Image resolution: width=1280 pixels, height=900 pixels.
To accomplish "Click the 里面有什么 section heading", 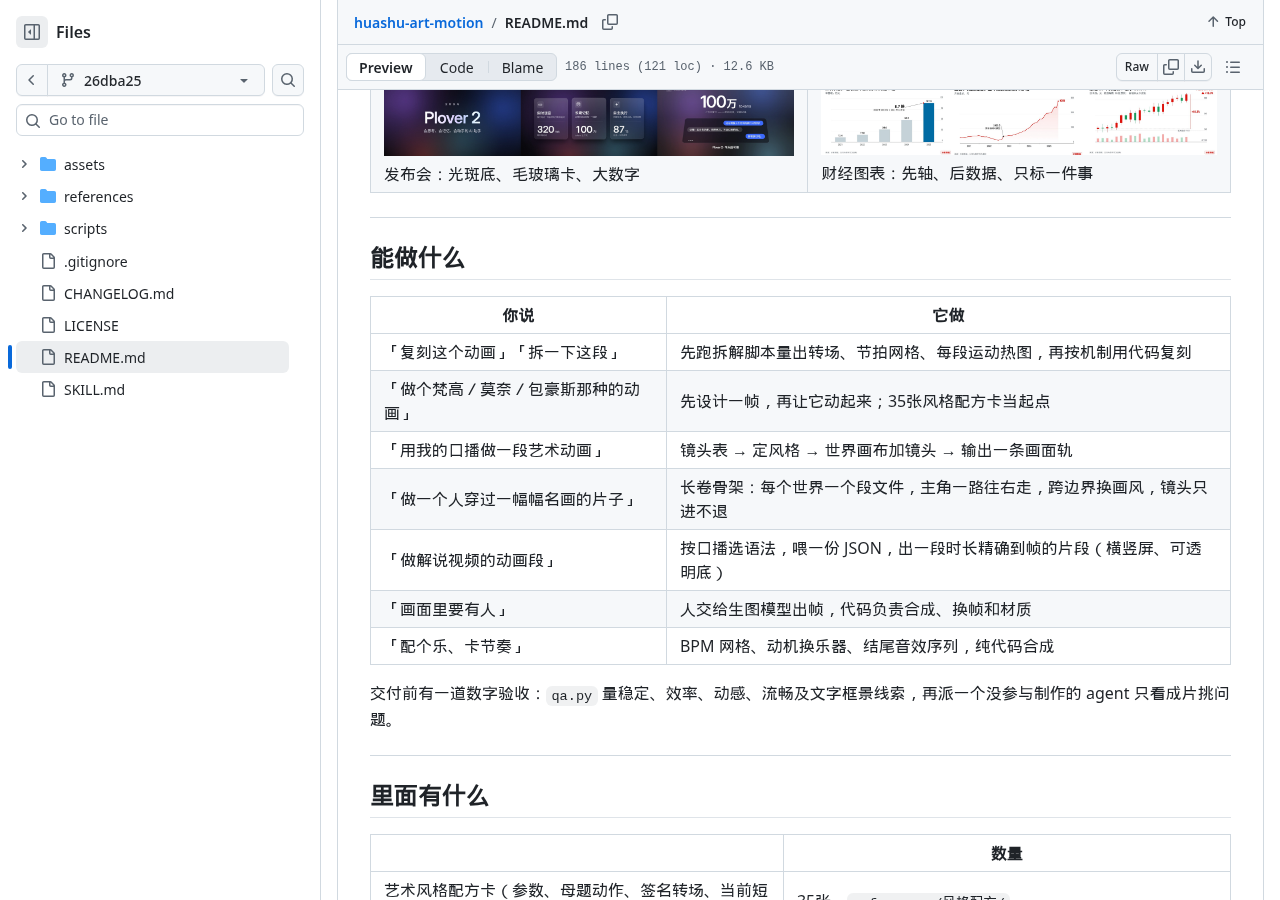I will pos(429,795).
